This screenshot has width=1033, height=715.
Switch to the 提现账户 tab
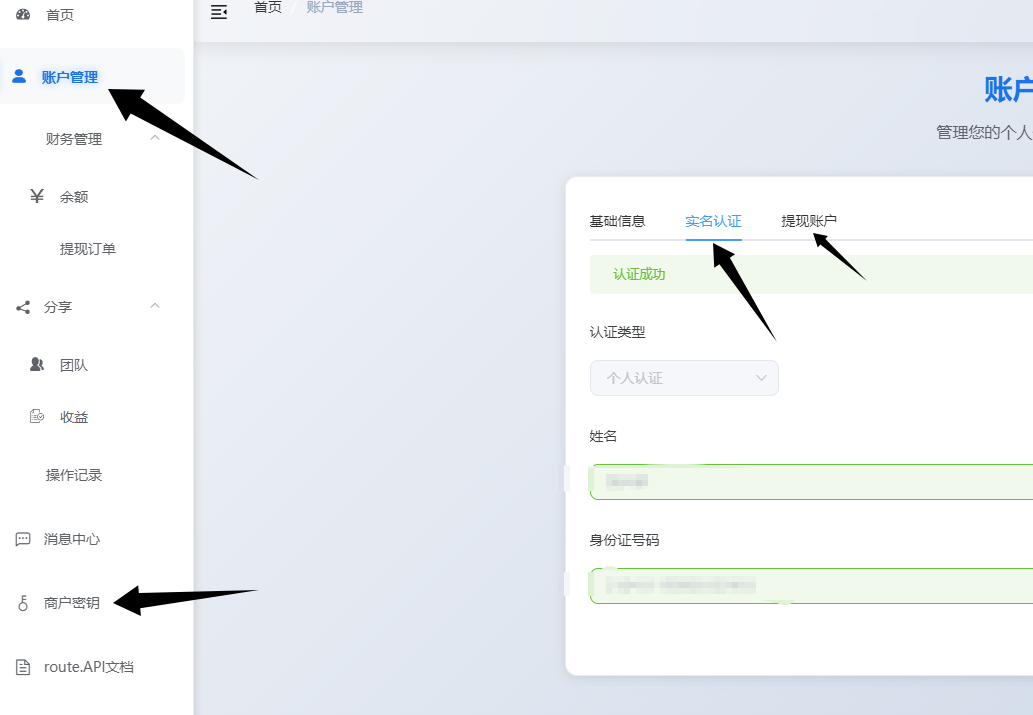point(809,221)
